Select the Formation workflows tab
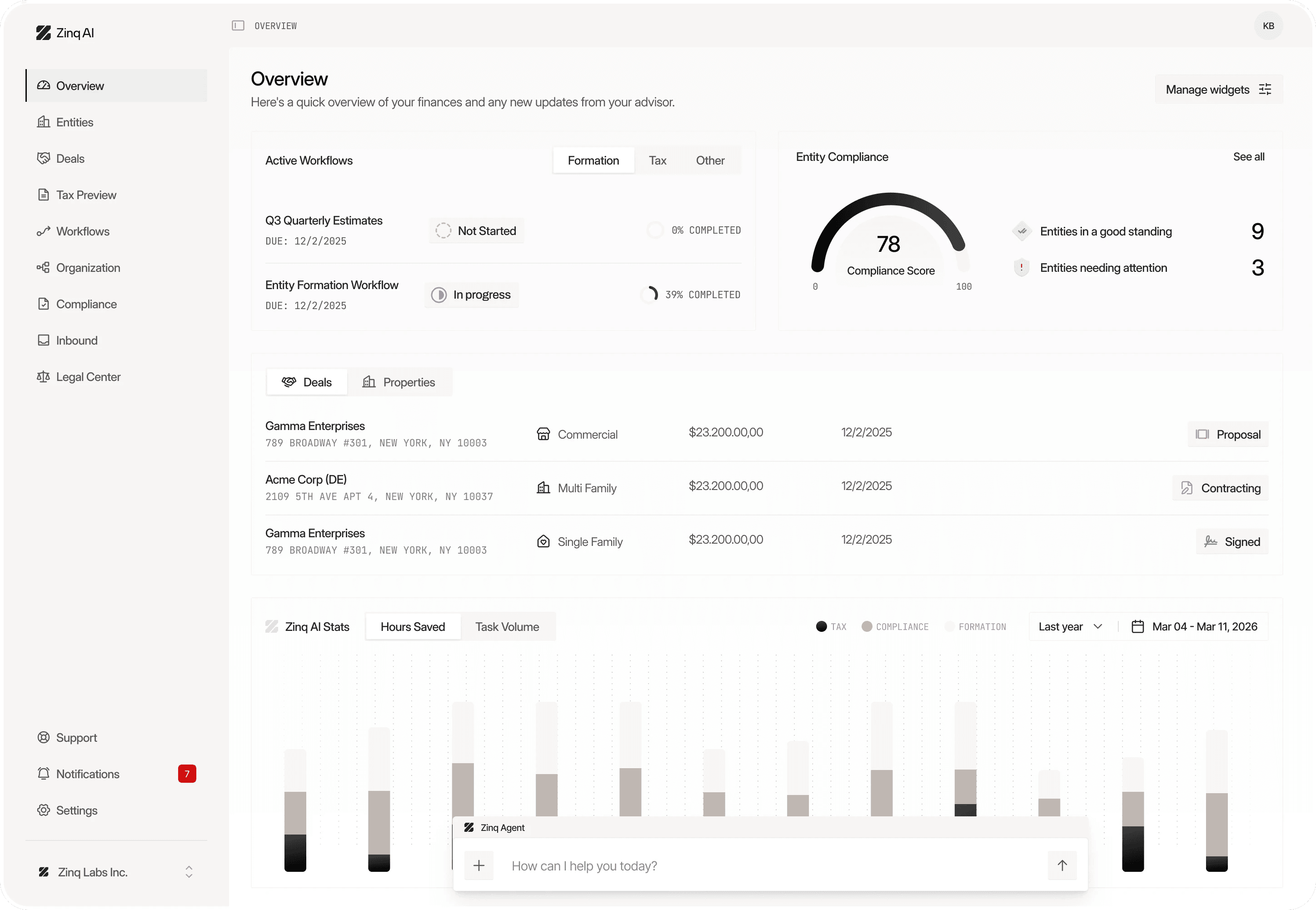 coord(593,161)
